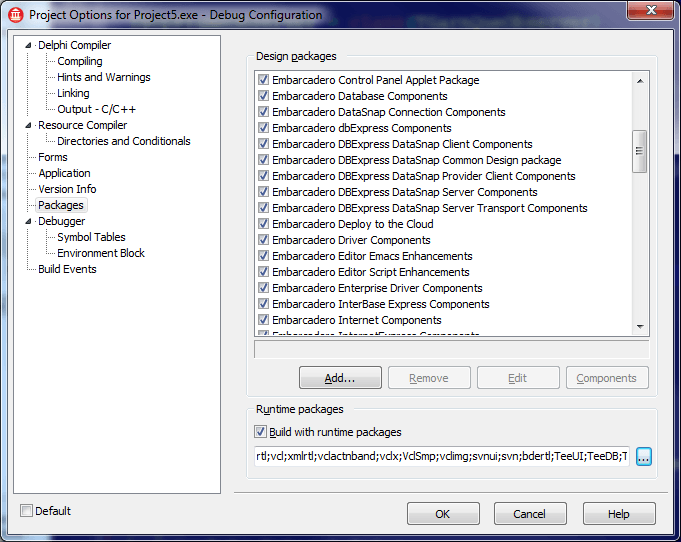Click design packages scrollbar up arrow
The image size is (681, 542).
640,81
